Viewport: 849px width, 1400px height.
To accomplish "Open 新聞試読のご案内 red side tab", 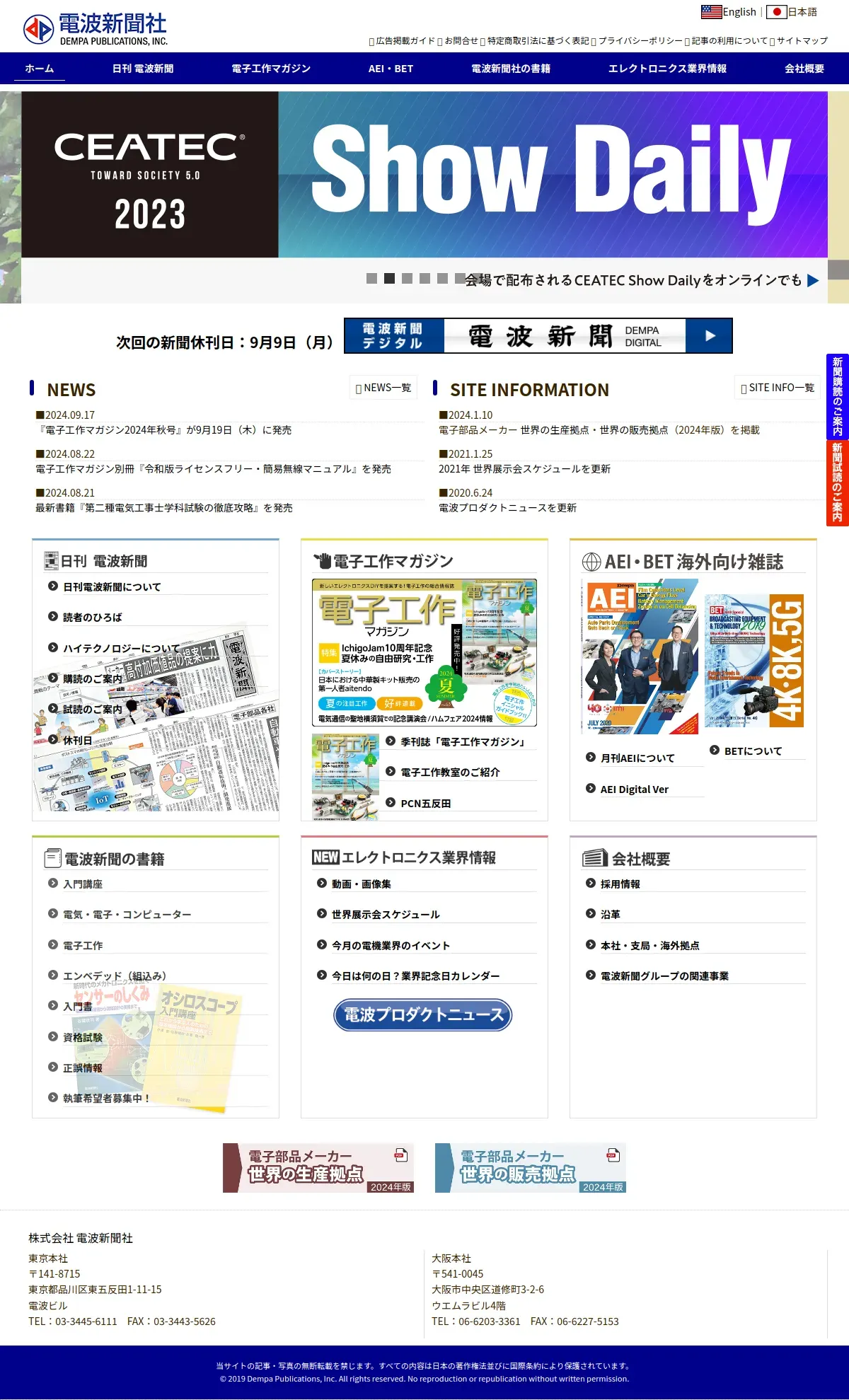I will pyautogui.click(x=838, y=483).
